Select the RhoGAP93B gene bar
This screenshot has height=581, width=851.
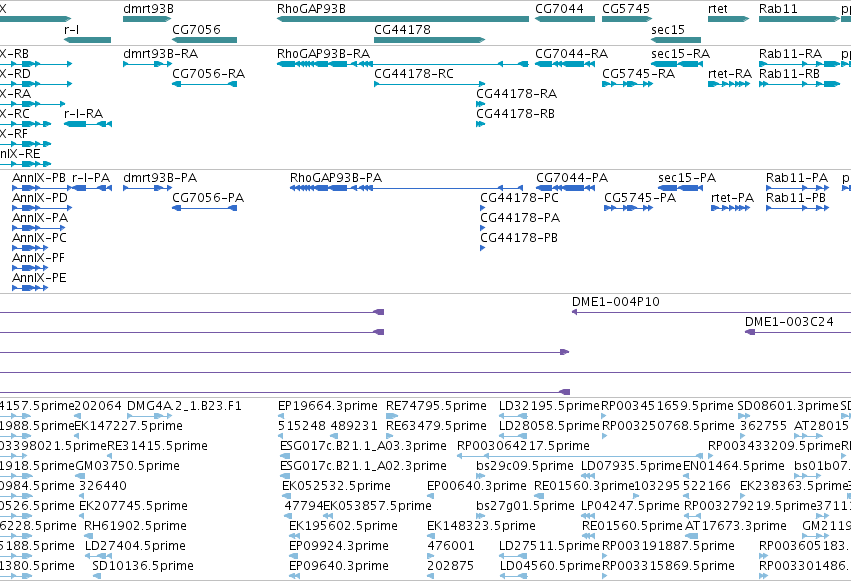(x=403, y=19)
